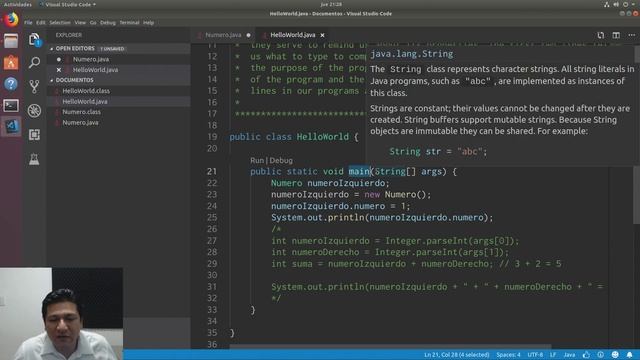Open the feedback smiley in the status bar
The height and width of the screenshot is (360, 640).
tap(615, 355)
